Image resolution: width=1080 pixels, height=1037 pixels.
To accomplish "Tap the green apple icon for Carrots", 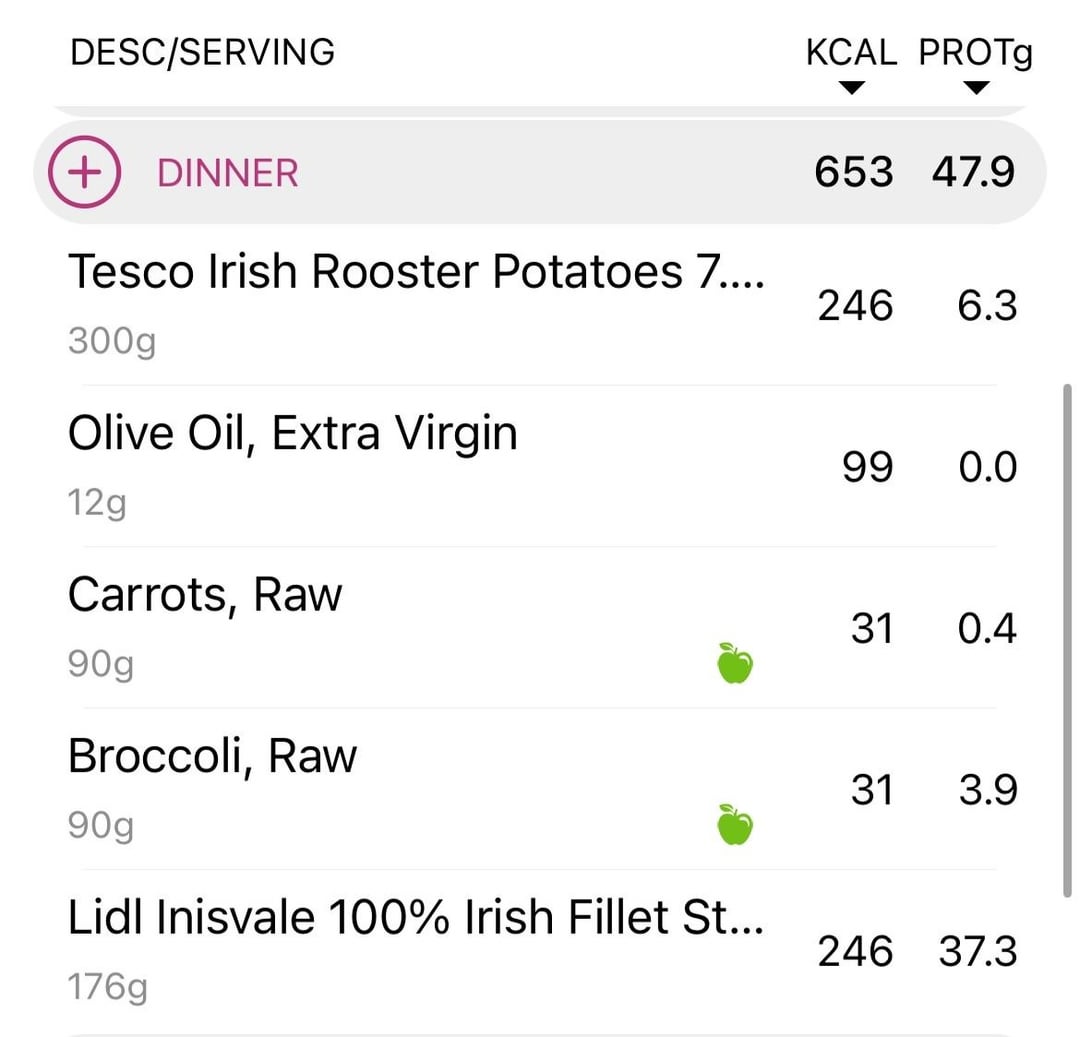I will pos(735,663).
